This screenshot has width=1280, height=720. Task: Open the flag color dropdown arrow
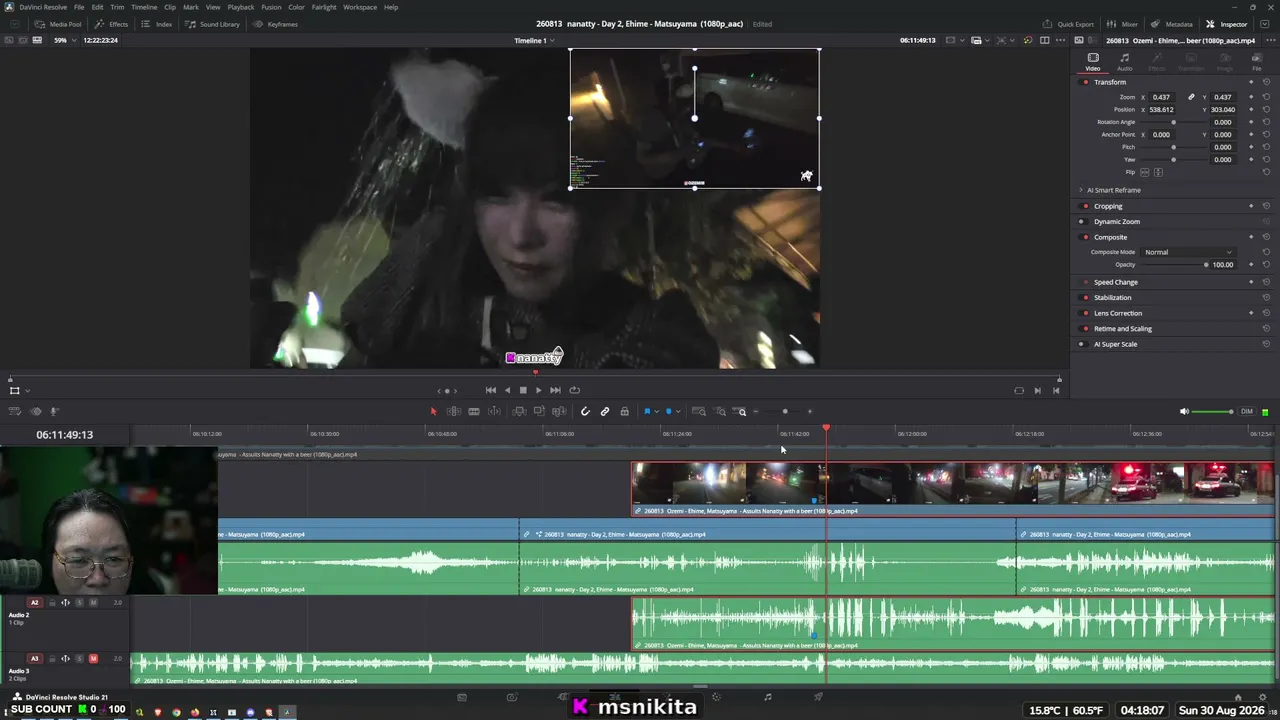[656, 411]
